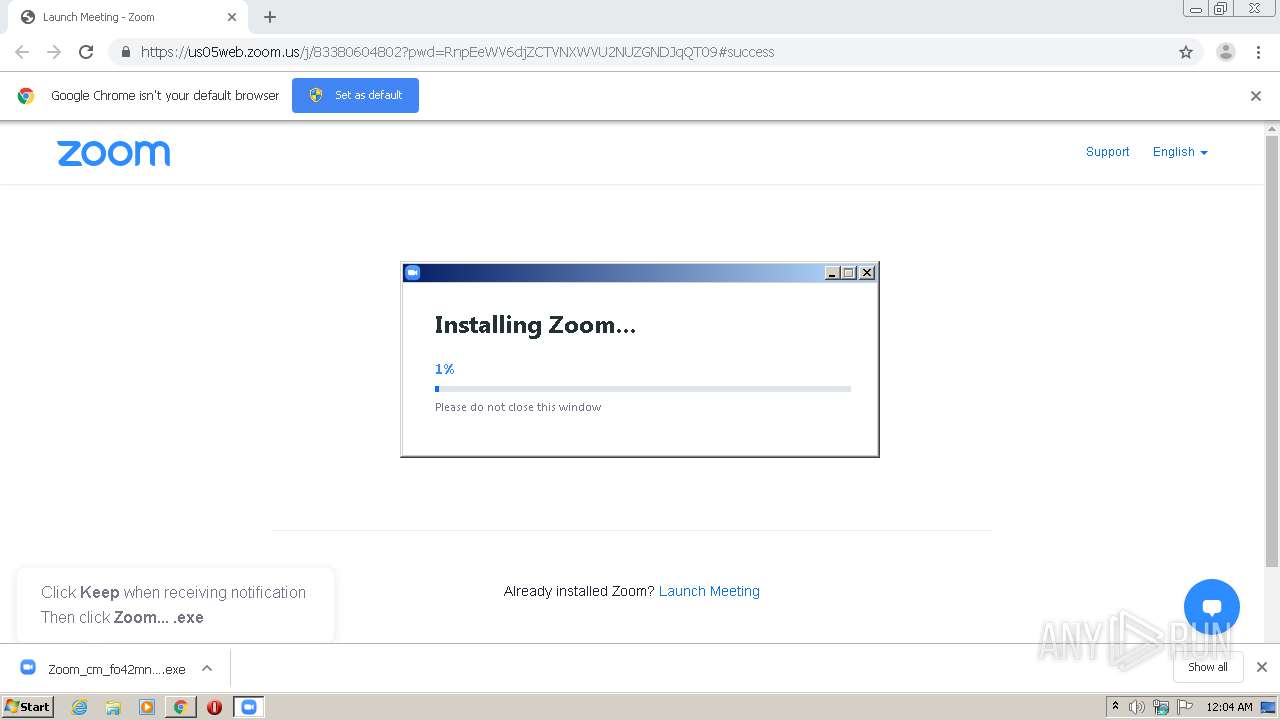Expand the English language dropdown

(x=1180, y=152)
